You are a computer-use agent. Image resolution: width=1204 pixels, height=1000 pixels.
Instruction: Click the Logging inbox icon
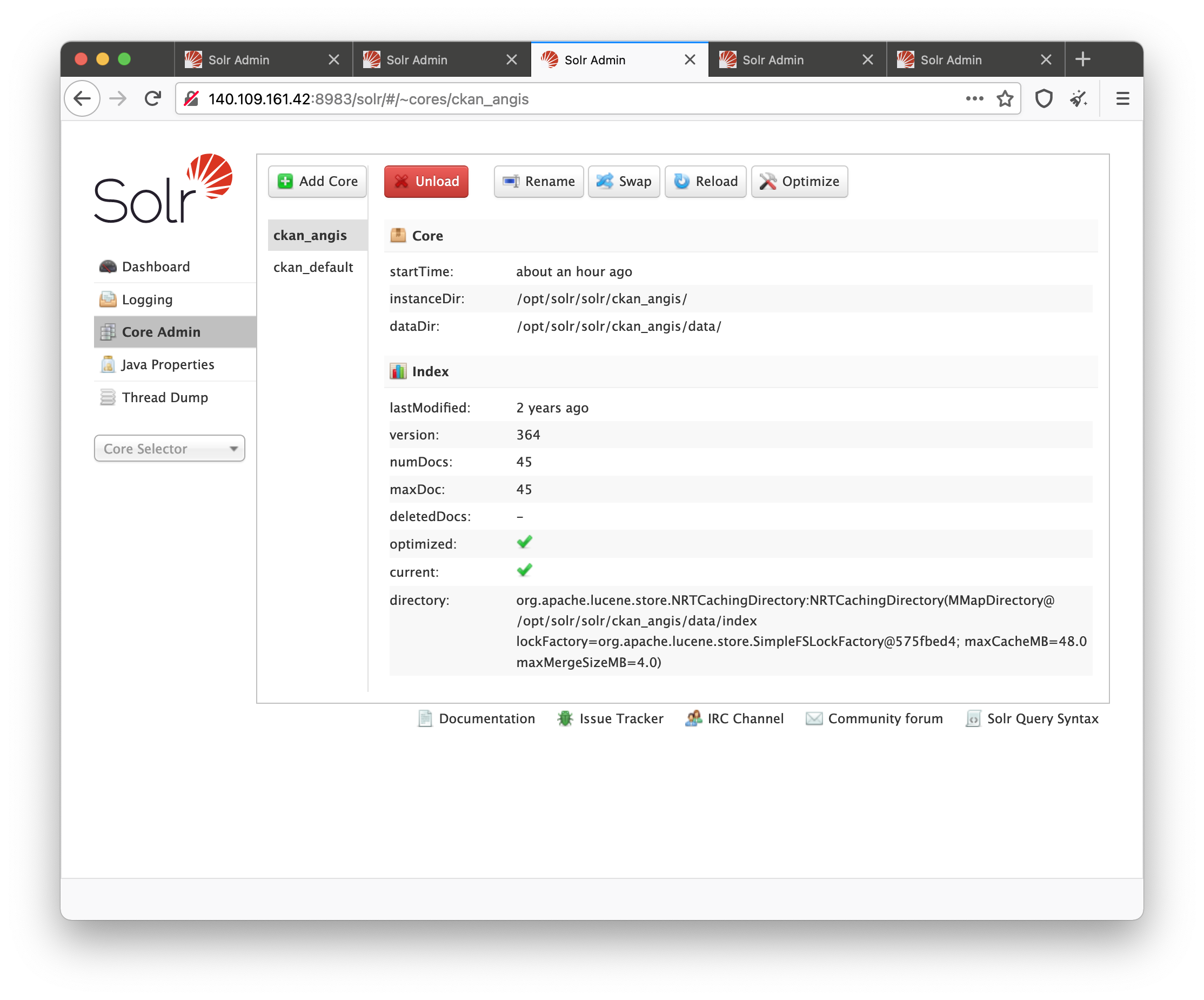[x=108, y=299]
